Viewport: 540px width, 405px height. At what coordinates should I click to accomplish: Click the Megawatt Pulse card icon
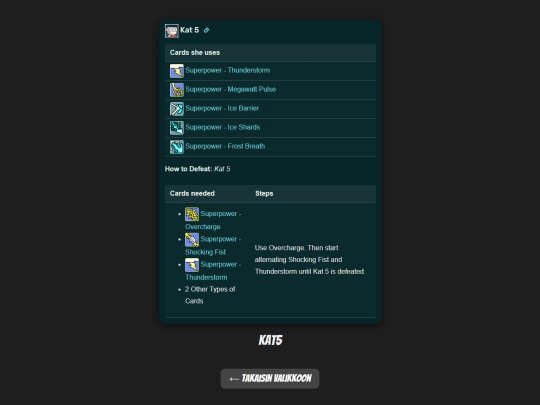pyautogui.click(x=177, y=90)
